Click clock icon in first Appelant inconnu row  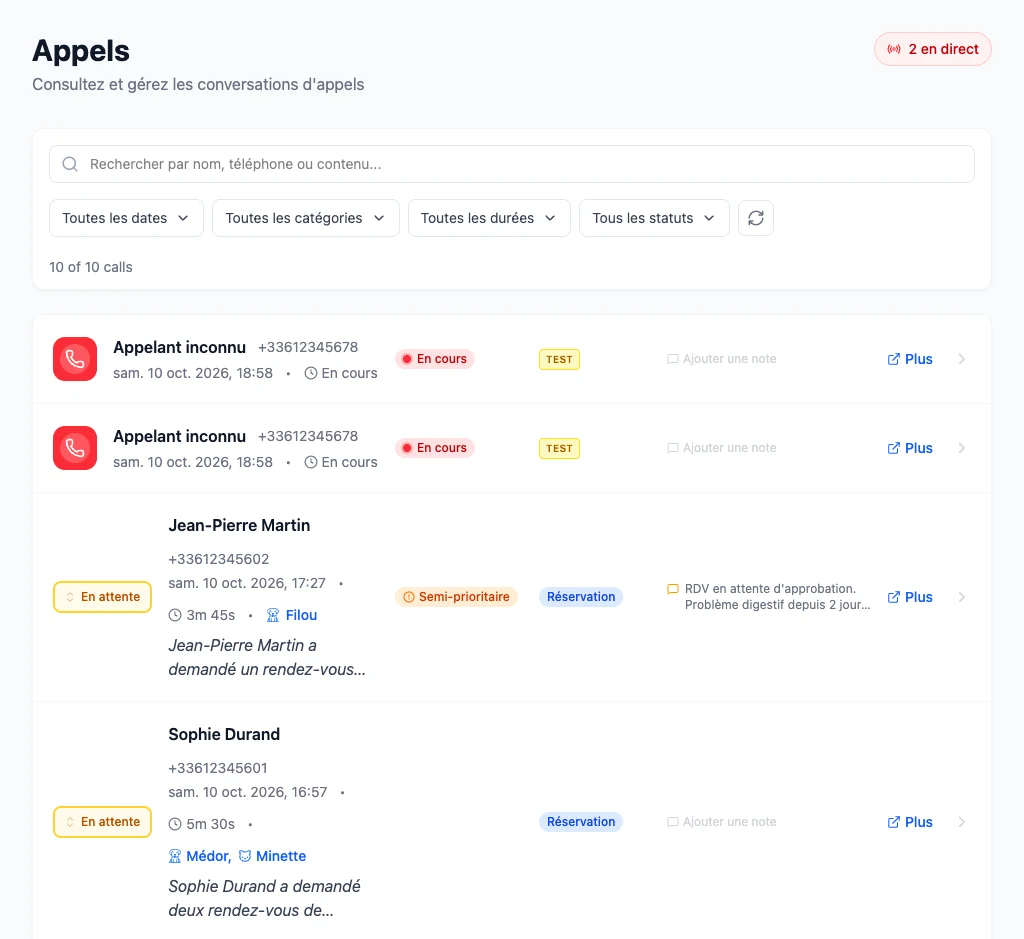tap(311, 373)
